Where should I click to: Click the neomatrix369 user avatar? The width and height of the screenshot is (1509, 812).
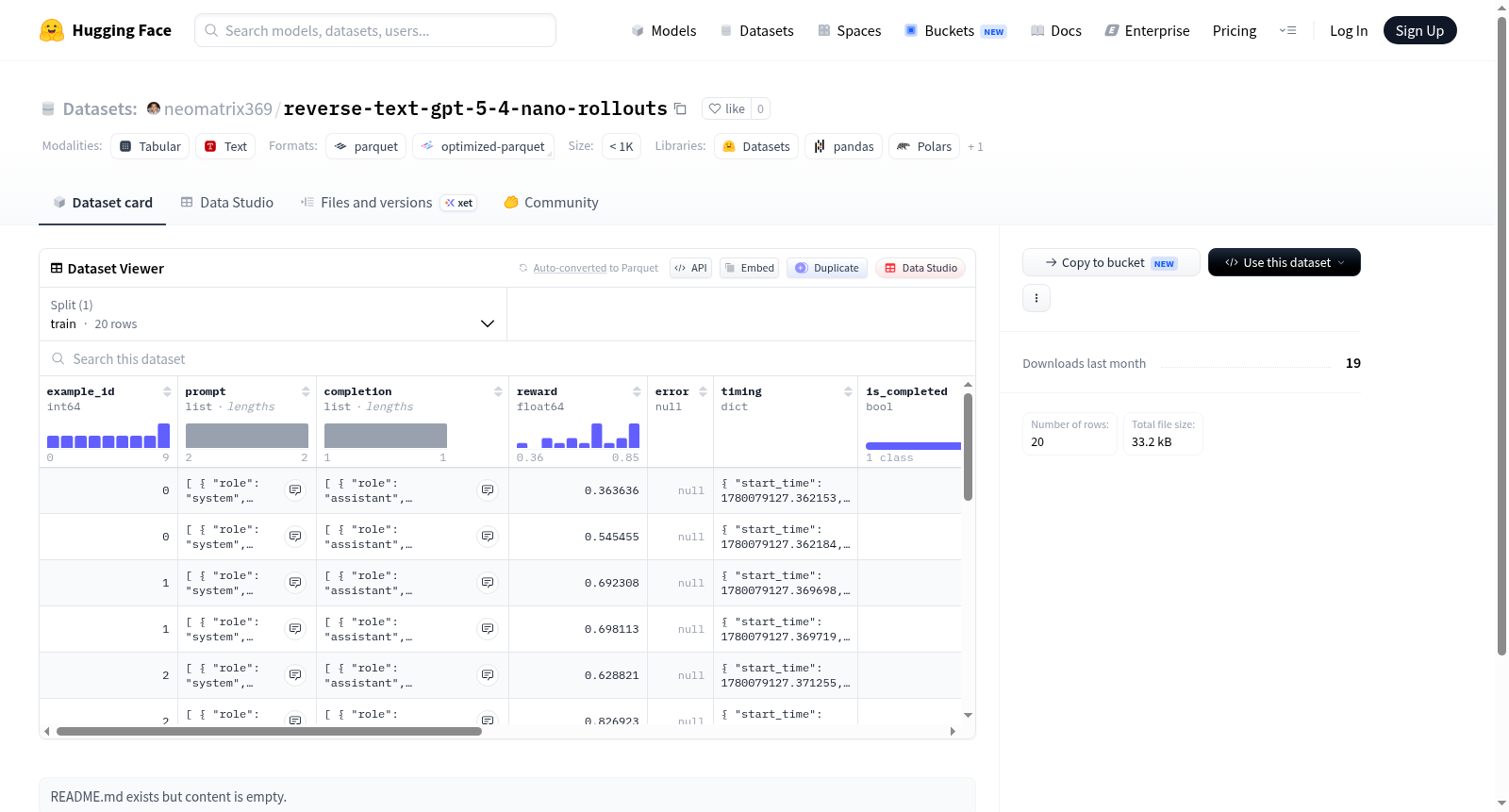(154, 108)
